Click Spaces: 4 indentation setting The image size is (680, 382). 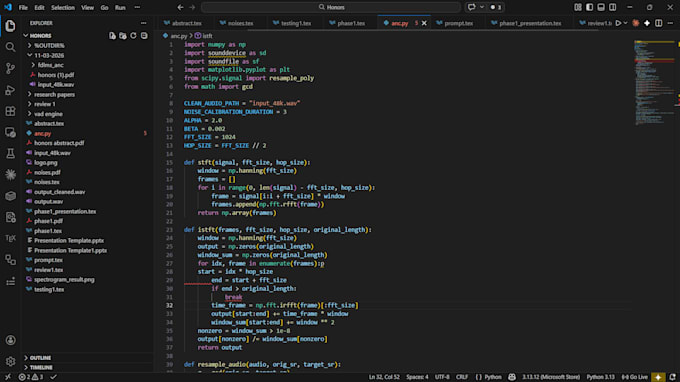pos(417,377)
